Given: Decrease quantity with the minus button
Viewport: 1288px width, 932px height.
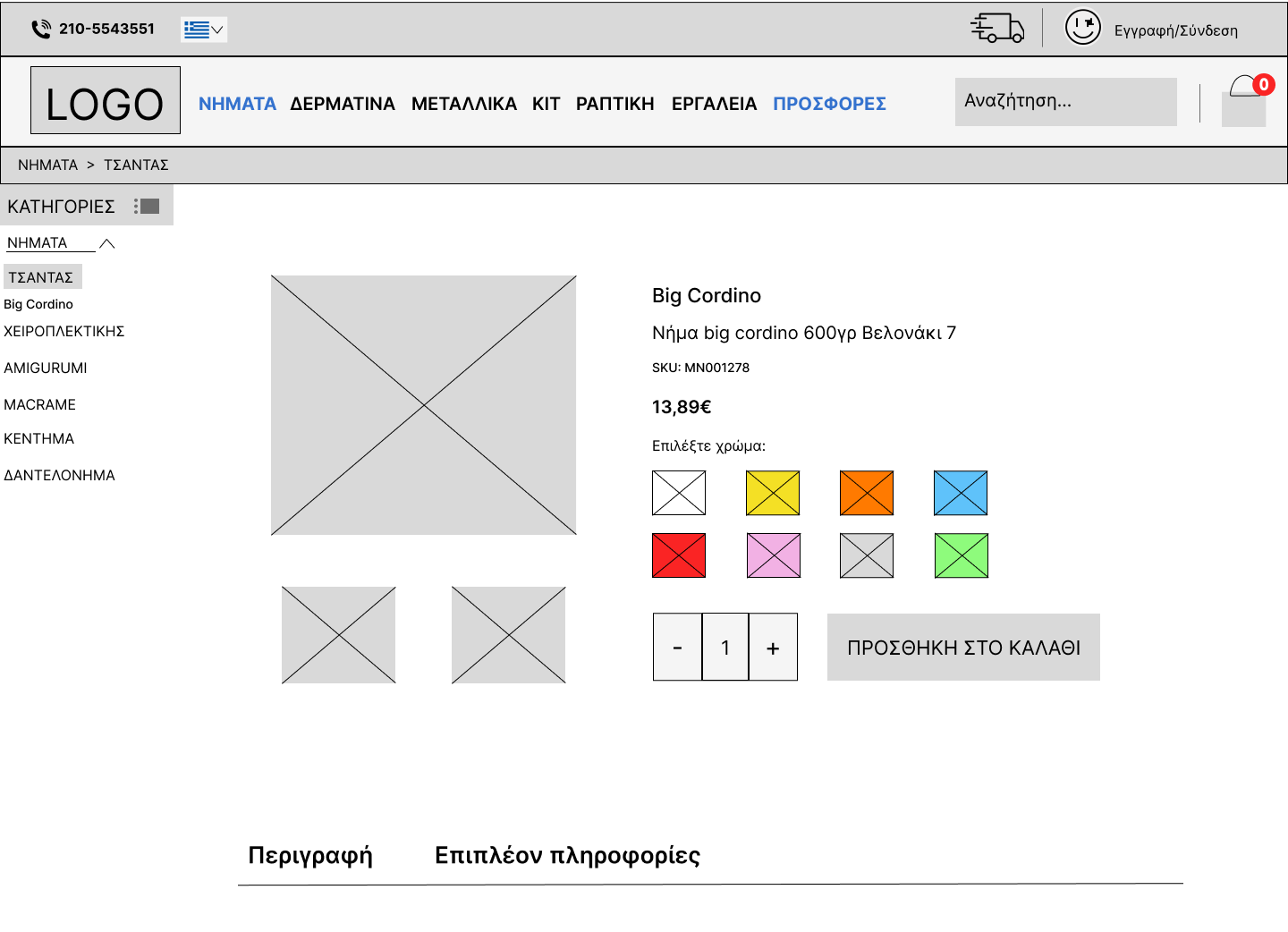Looking at the screenshot, I should 677,648.
